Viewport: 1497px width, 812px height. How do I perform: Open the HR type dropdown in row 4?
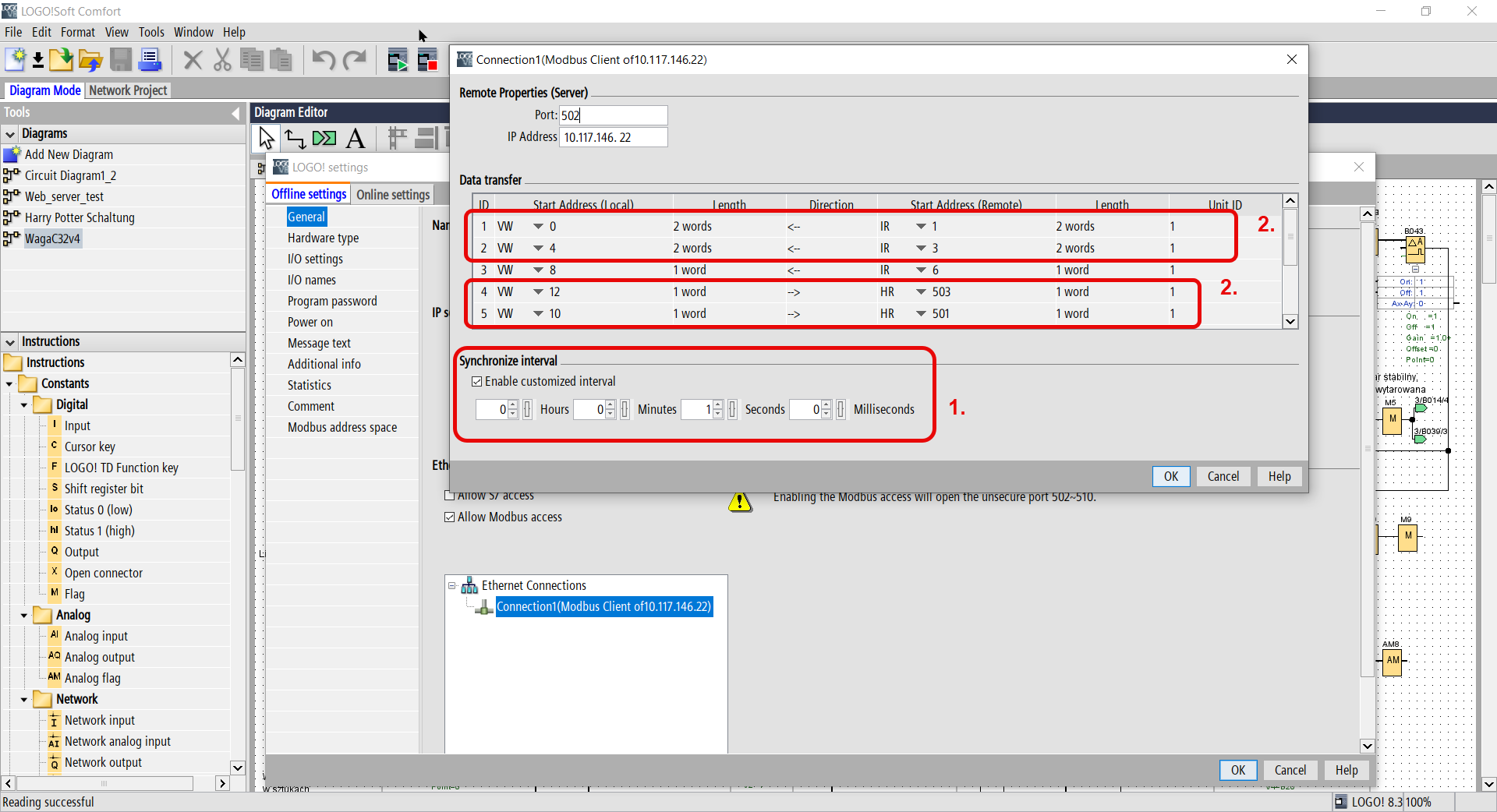(x=921, y=292)
